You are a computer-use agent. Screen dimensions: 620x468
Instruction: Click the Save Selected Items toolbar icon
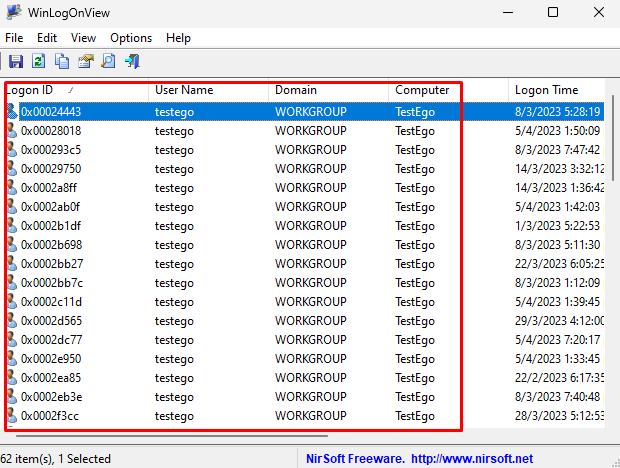coord(16,62)
